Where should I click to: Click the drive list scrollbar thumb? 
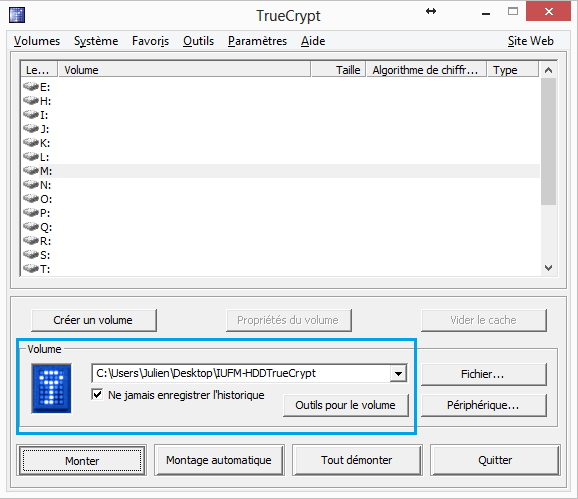point(548,141)
